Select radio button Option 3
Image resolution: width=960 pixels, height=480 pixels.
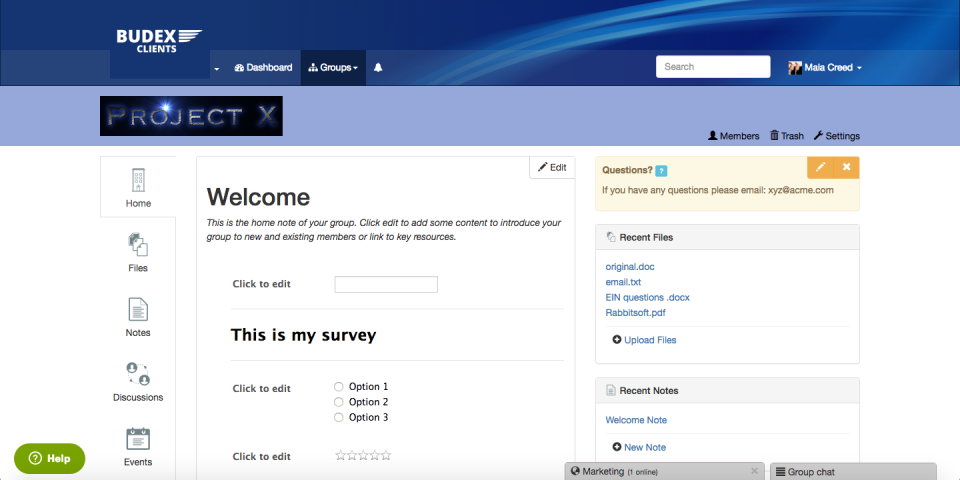pyautogui.click(x=339, y=417)
